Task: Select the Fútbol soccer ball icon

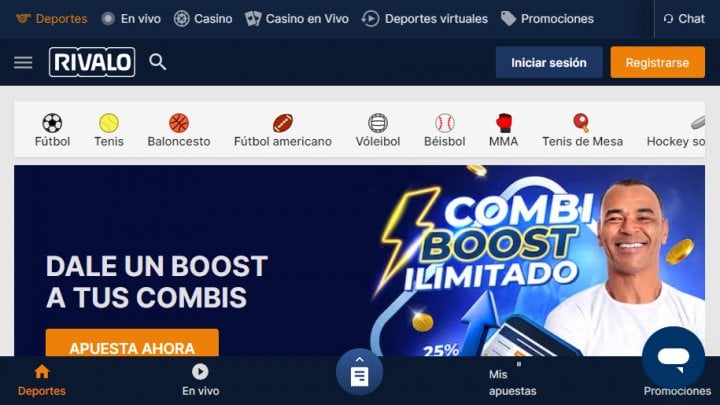Action: click(x=52, y=123)
